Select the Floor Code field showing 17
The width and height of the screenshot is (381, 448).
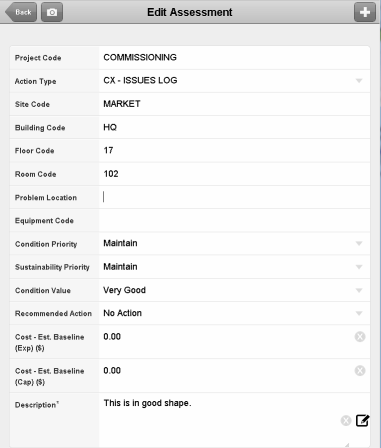[x=234, y=151]
